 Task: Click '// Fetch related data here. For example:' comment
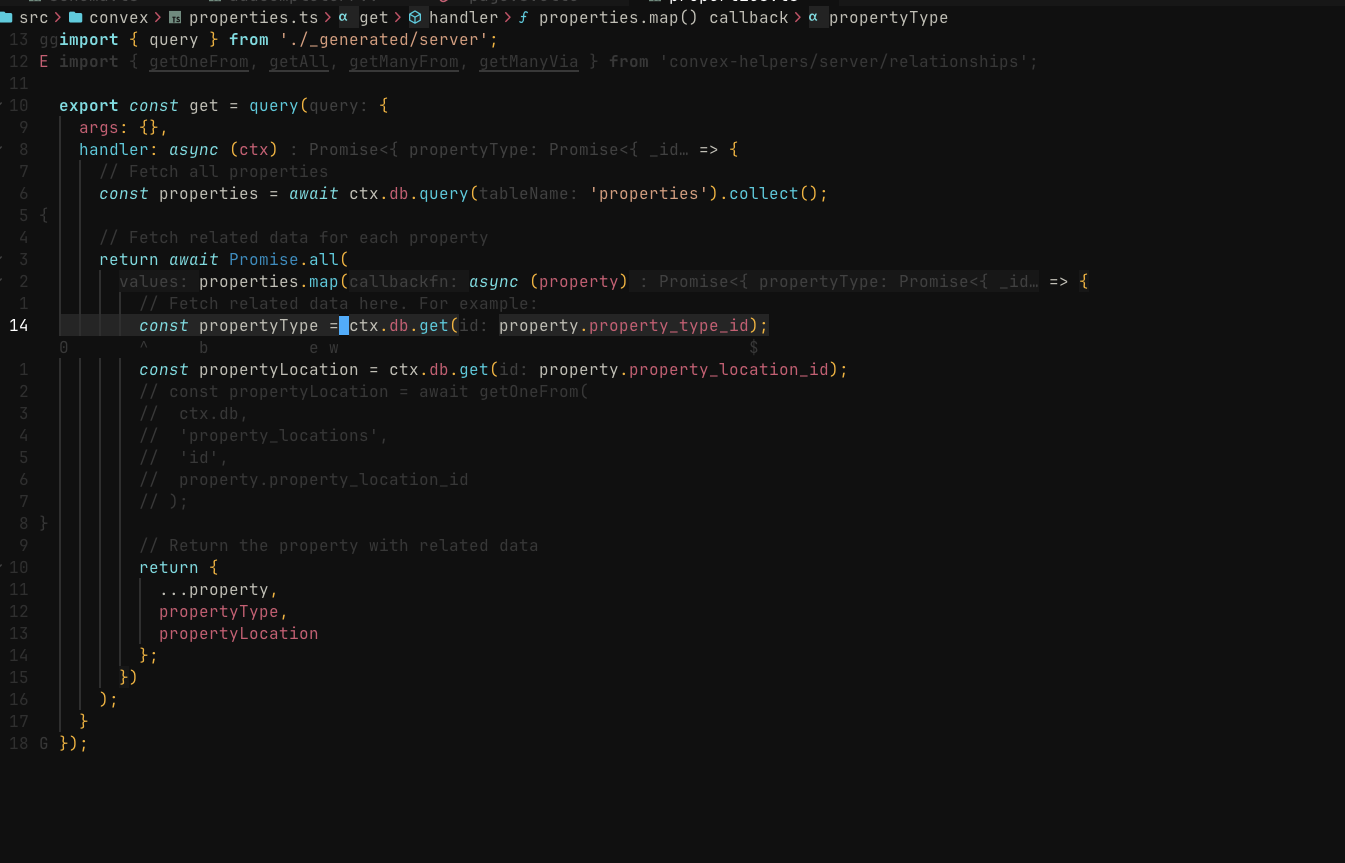pyautogui.click(x=339, y=304)
